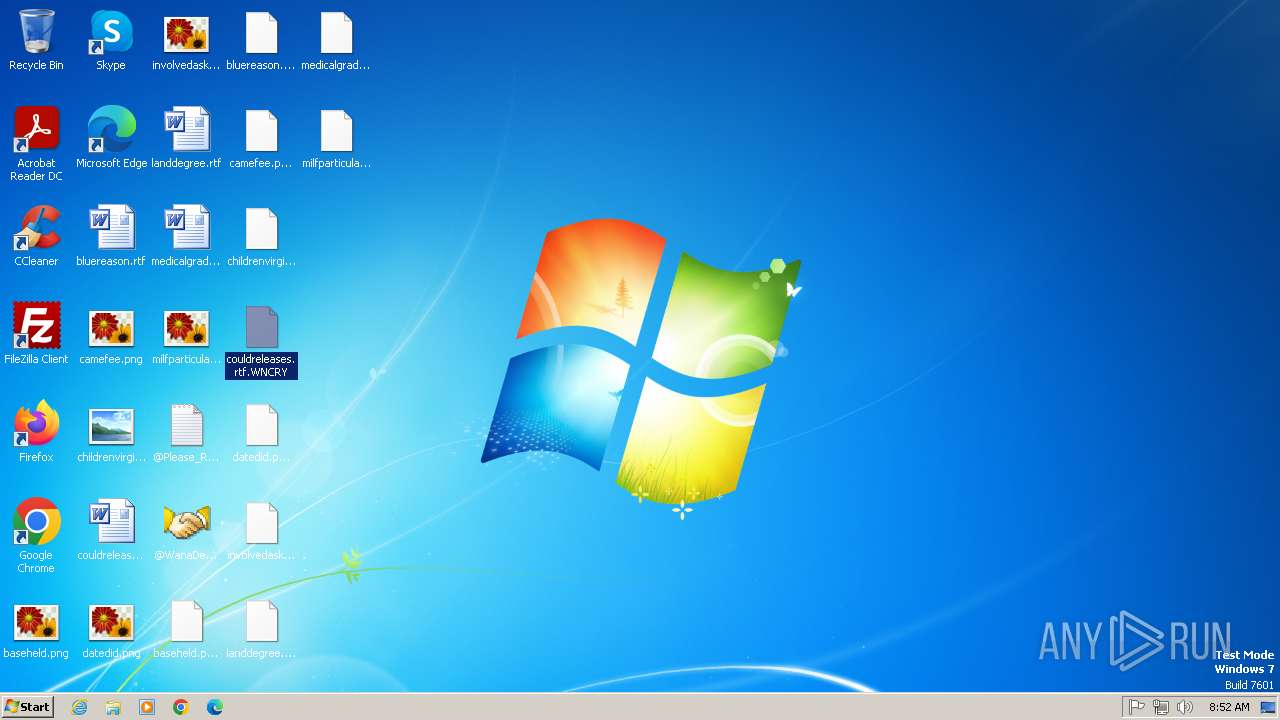
Task: Open the Start menu
Action: coord(27,706)
